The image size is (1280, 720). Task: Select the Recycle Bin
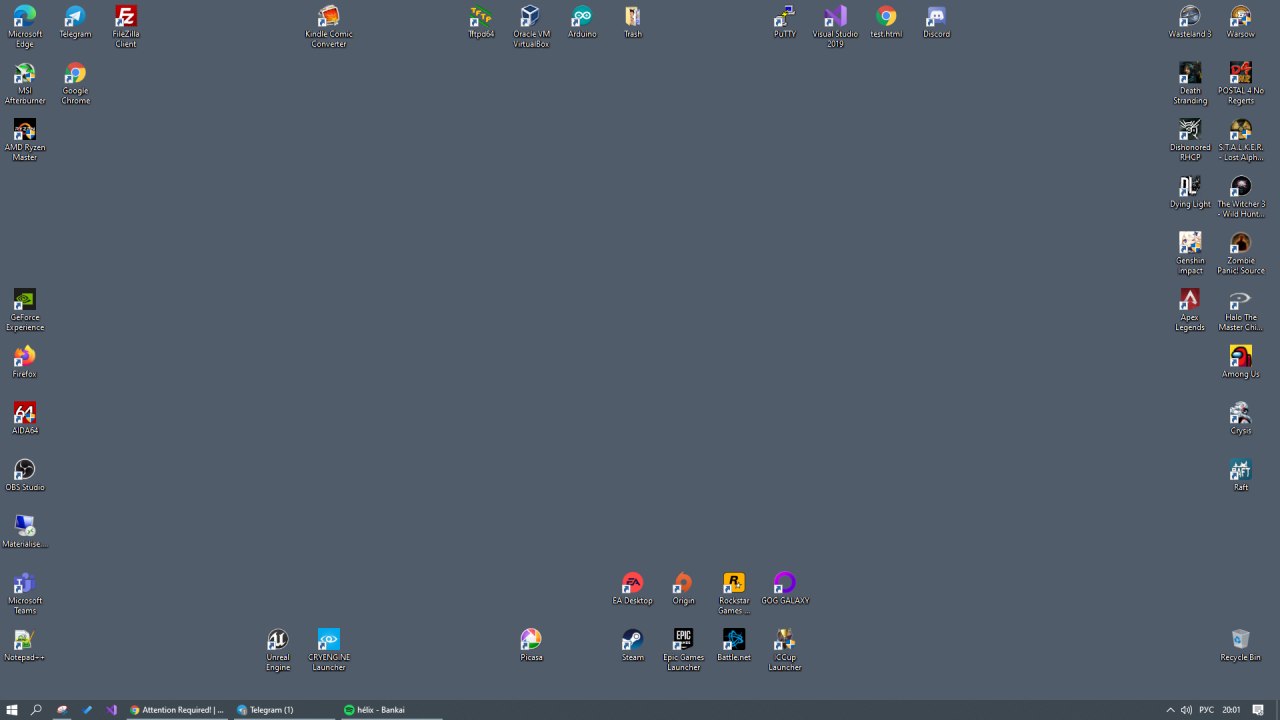coord(1241,645)
